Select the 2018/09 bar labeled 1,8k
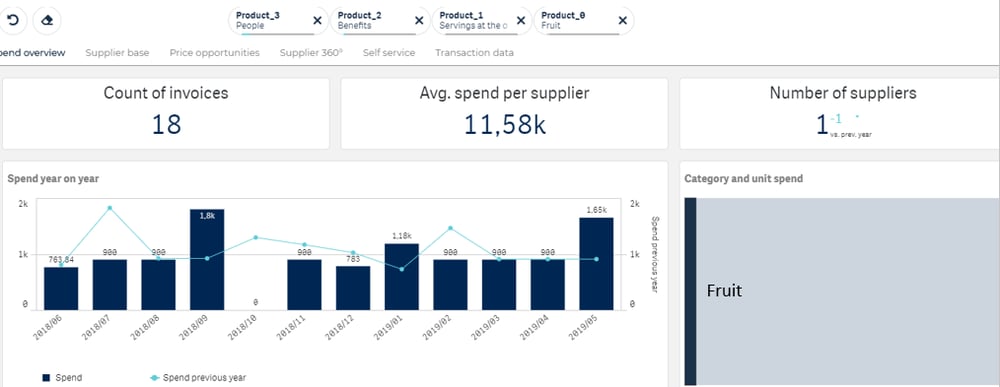1000x387 pixels. (207, 259)
